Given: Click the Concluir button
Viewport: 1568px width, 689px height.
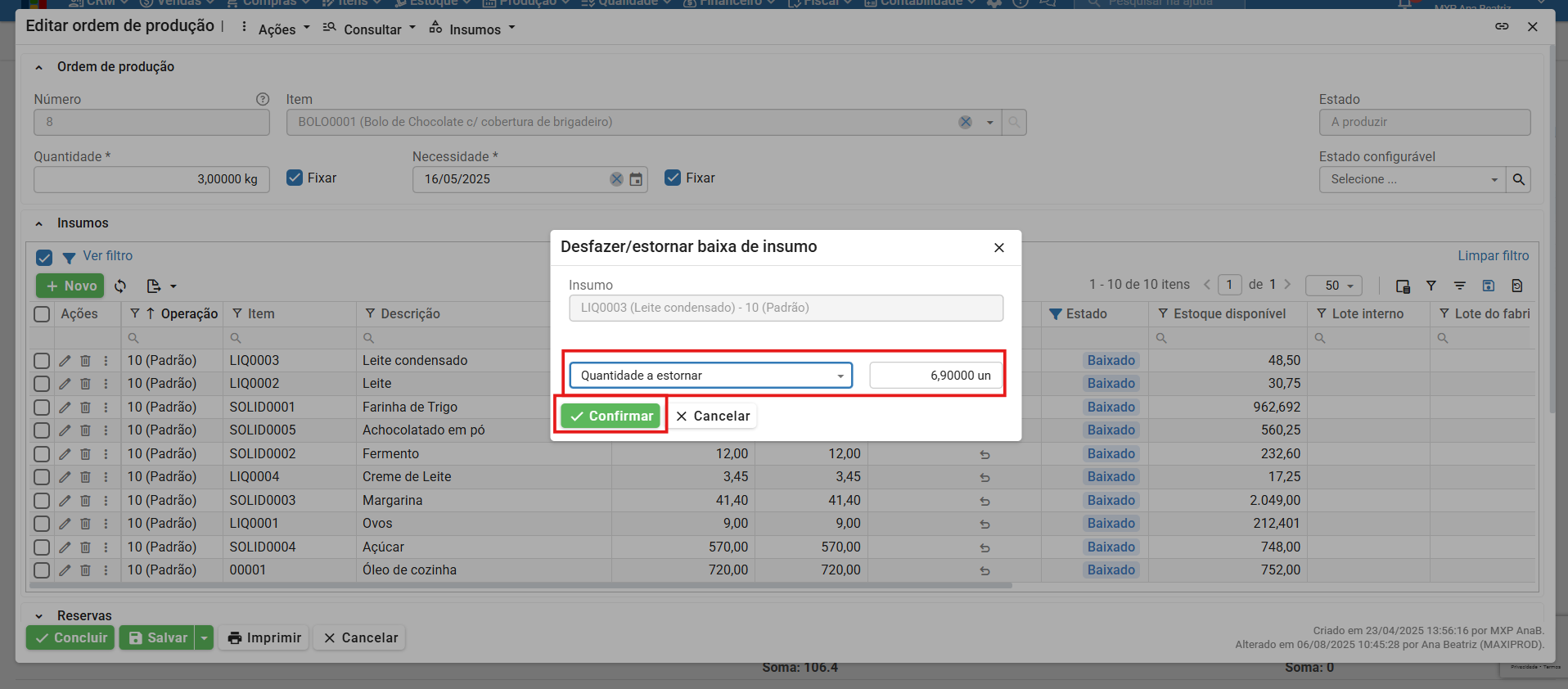Looking at the screenshot, I should click(70, 638).
